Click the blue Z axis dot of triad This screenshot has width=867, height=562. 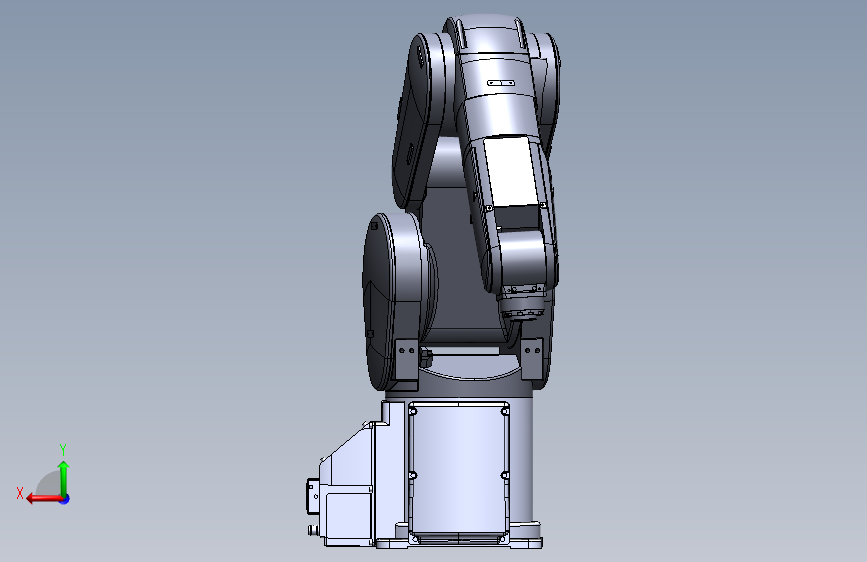65,499
